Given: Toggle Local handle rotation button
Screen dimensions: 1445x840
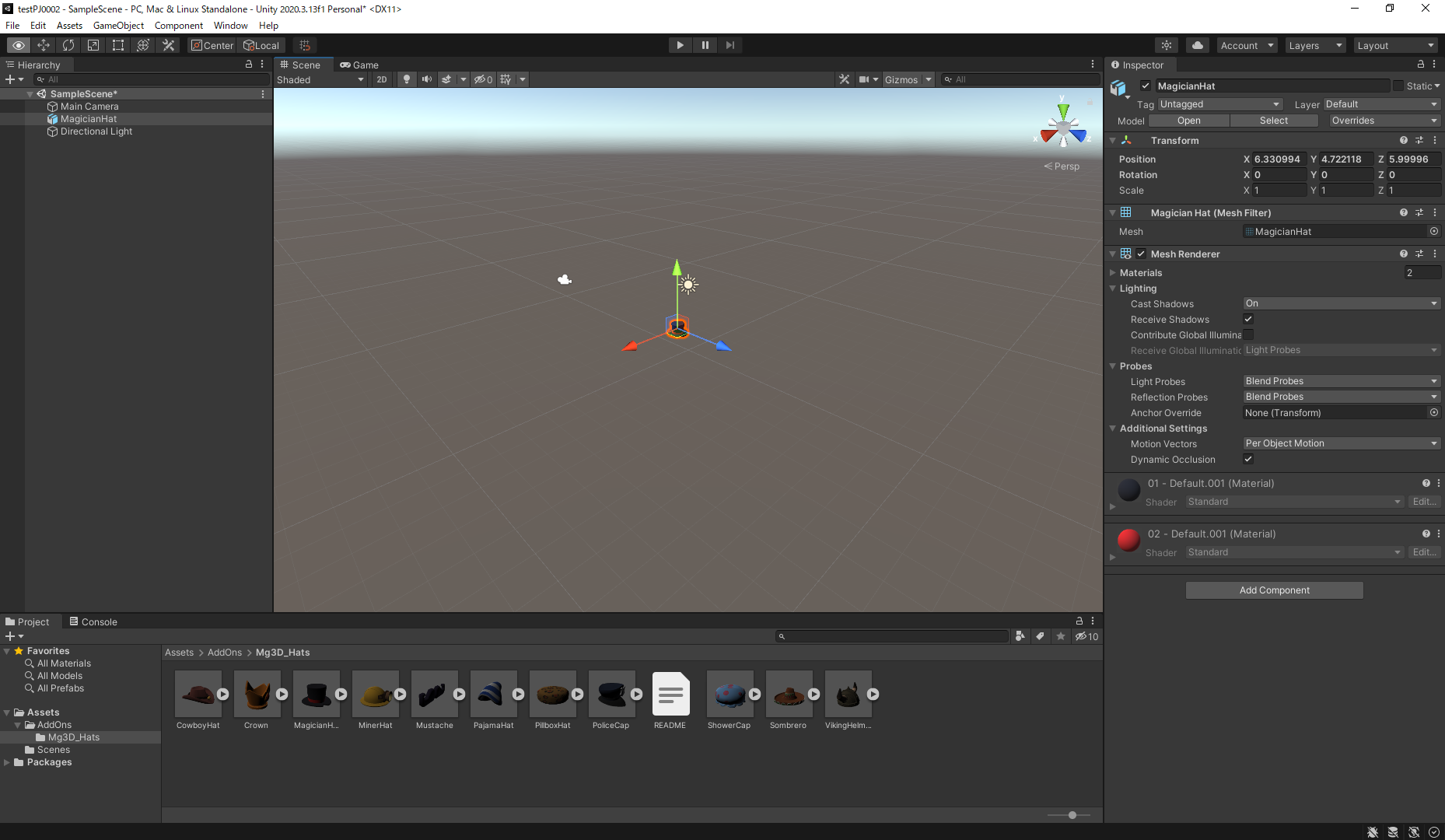Looking at the screenshot, I should click(261, 45).
